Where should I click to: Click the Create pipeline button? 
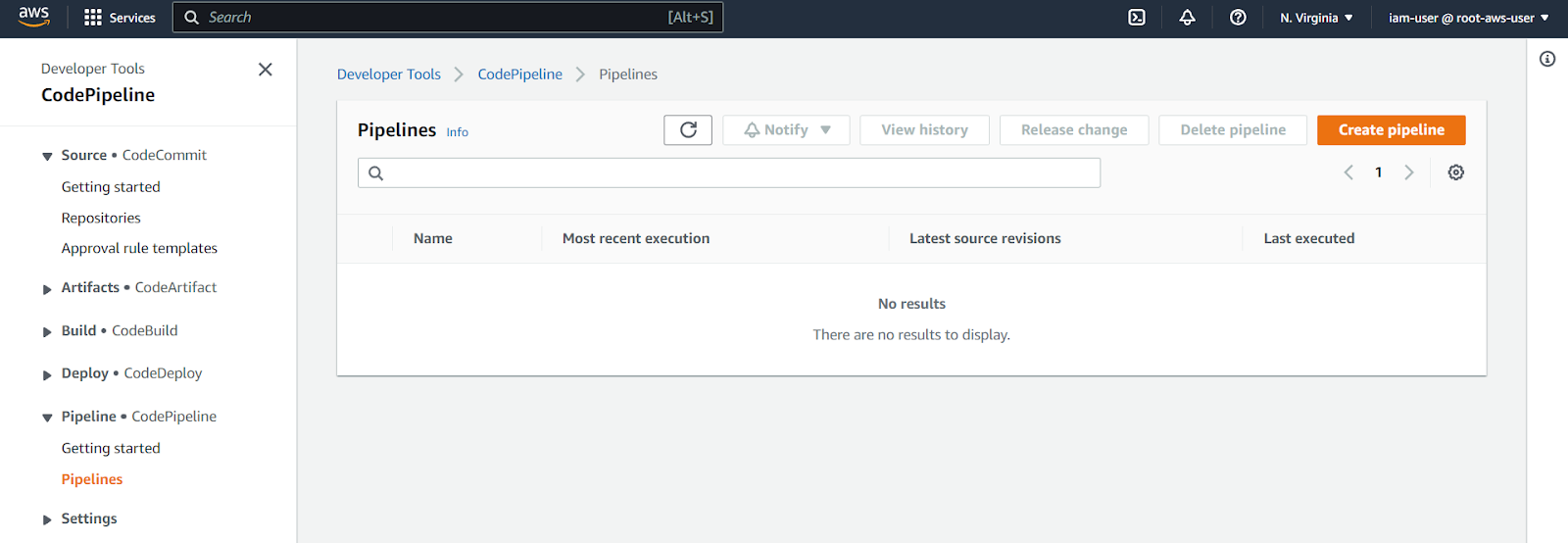[1392, 129]
